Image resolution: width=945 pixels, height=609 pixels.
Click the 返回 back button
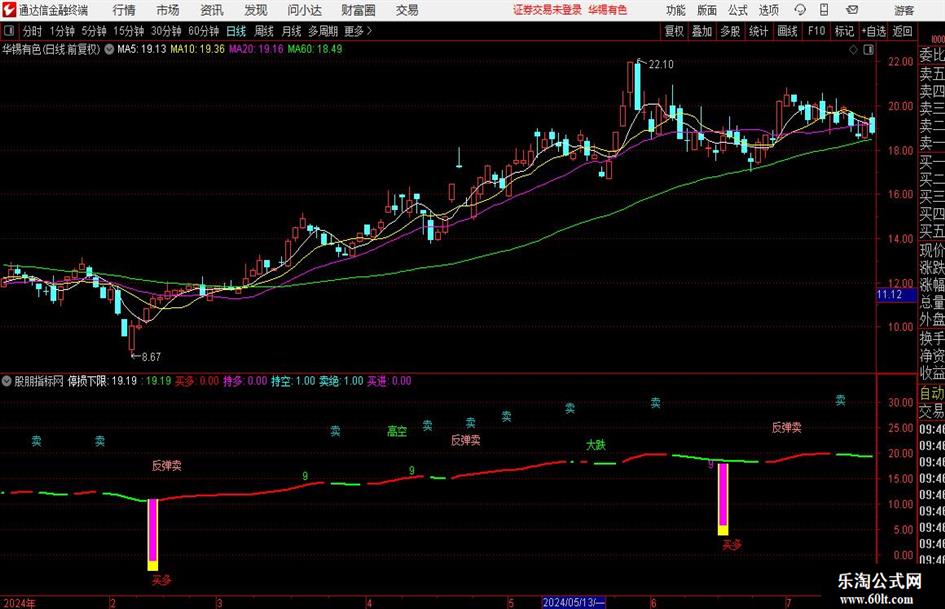tap(902, 31)
